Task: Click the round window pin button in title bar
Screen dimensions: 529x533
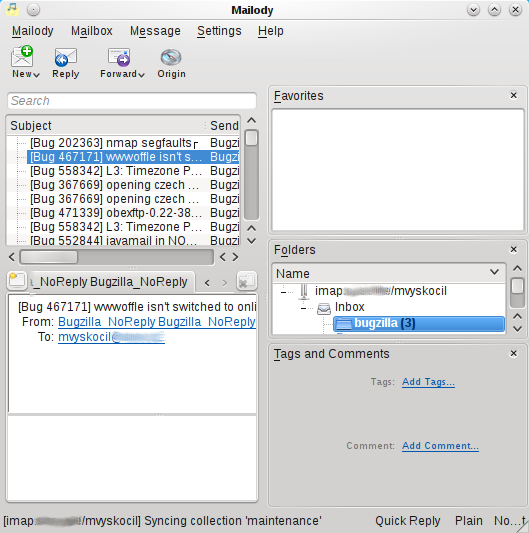Action: [33, 10]
